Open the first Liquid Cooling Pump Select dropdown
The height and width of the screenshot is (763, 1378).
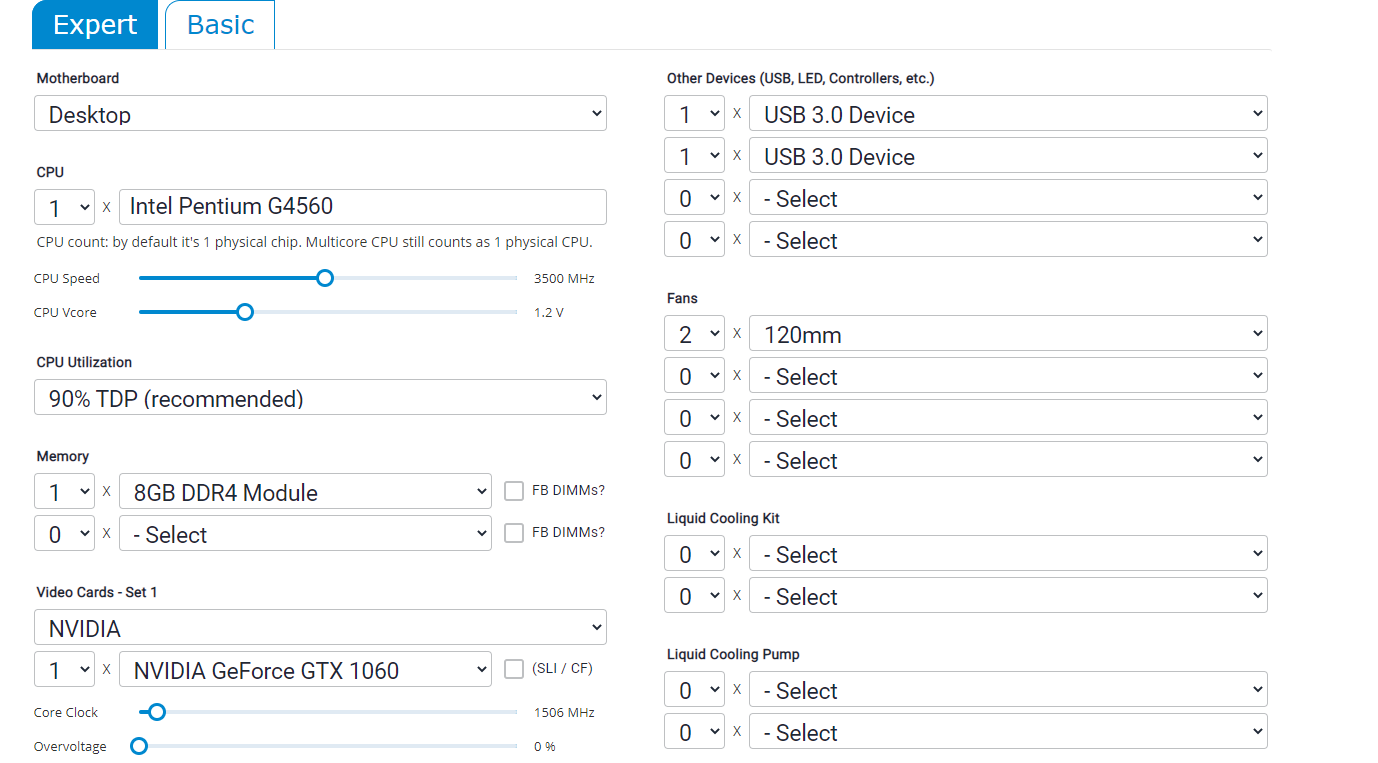click(x=1008, y=690)
